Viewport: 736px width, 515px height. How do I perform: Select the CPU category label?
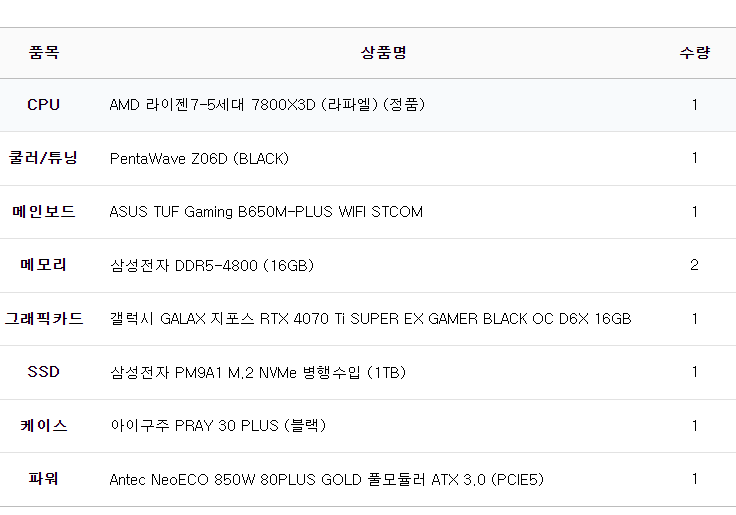[44, 105]
